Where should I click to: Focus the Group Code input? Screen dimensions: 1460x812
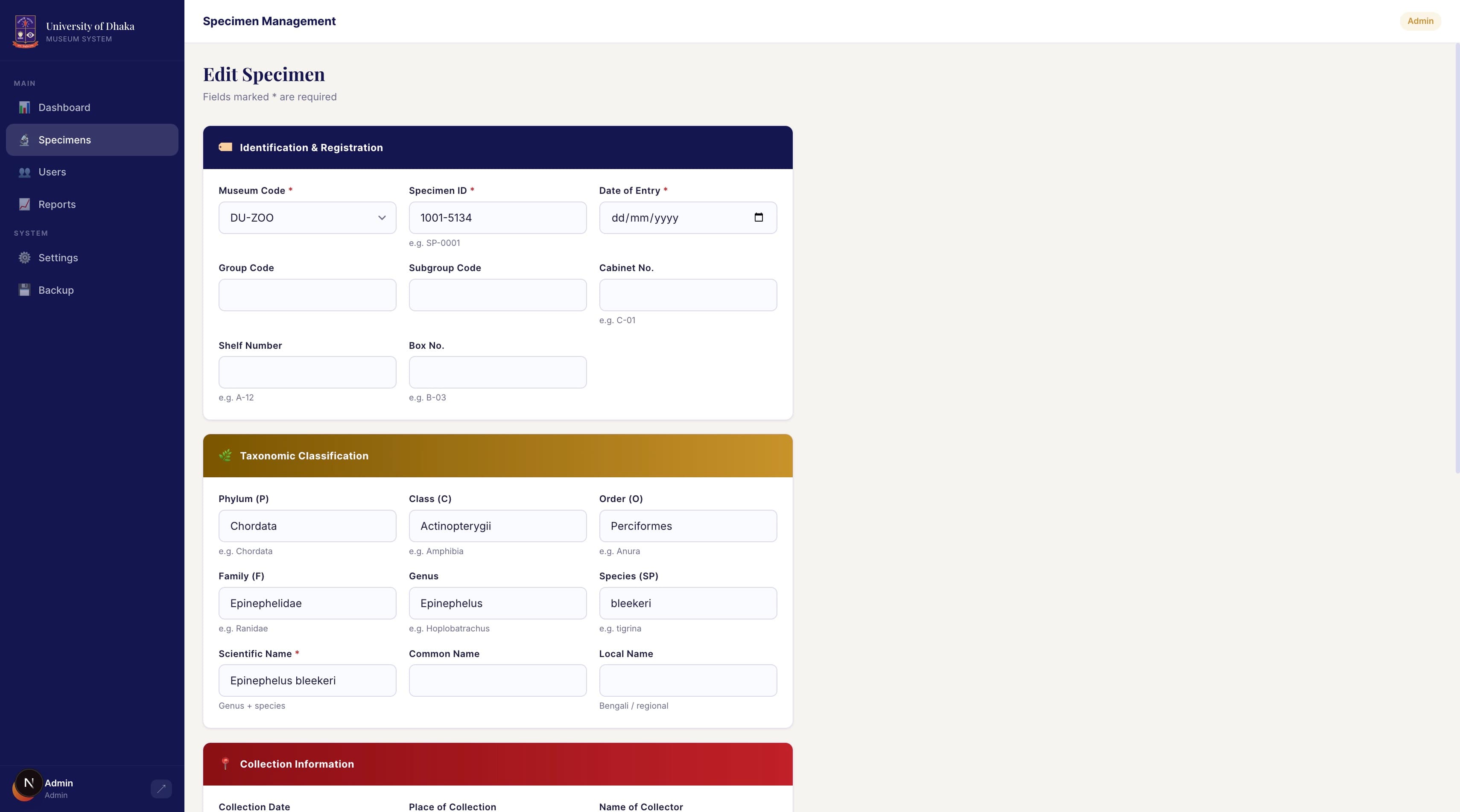(x=307, y=295)
